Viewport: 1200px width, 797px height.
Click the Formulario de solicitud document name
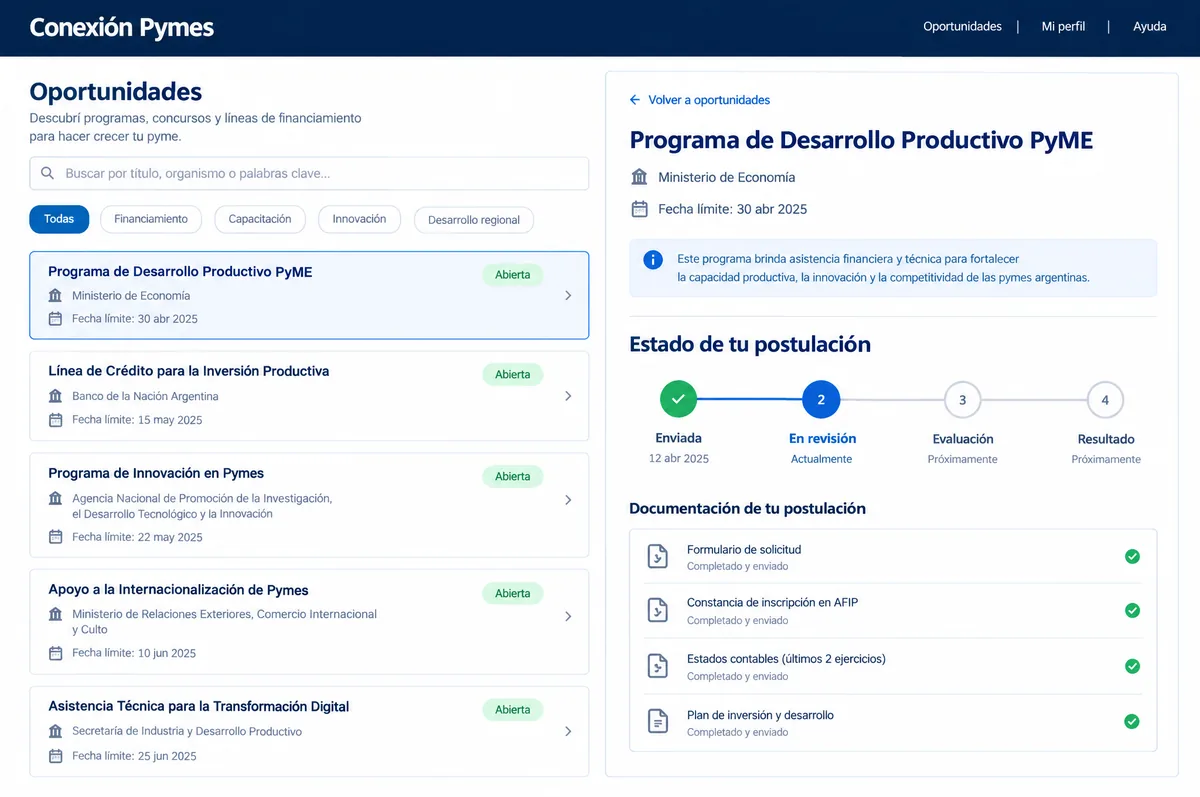click(x=744, y=549)
